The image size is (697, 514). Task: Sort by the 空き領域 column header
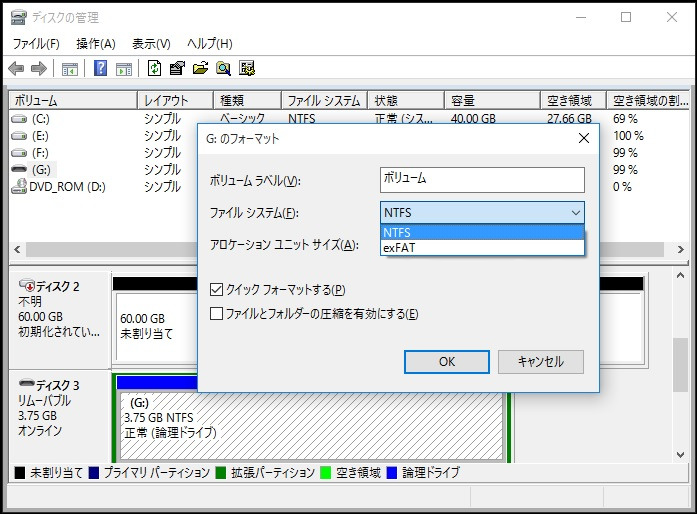point(574,100)
